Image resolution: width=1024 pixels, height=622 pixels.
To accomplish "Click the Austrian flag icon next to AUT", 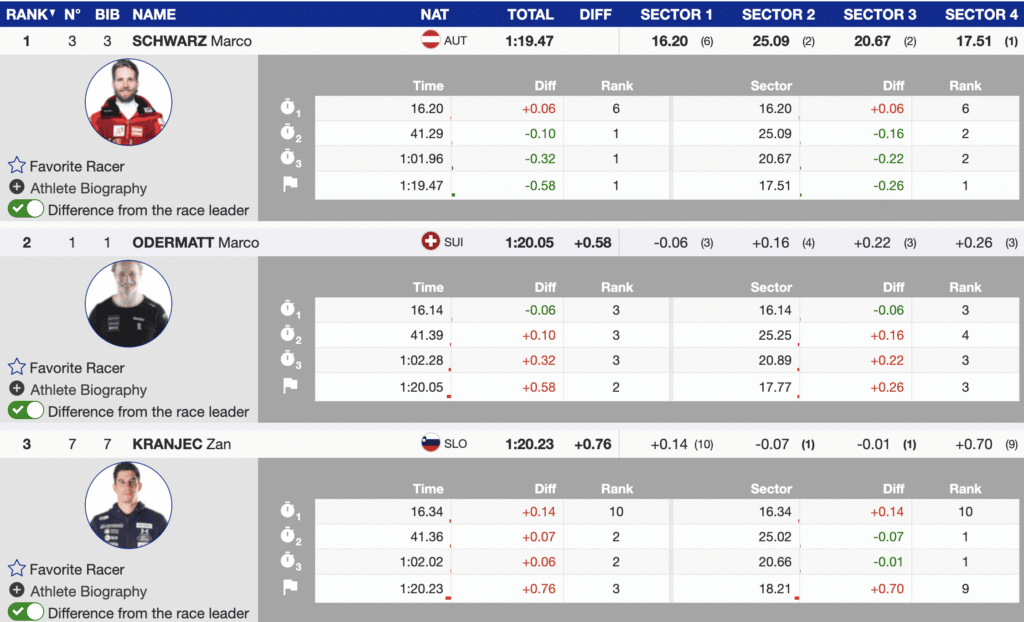I will pos(431,41).
